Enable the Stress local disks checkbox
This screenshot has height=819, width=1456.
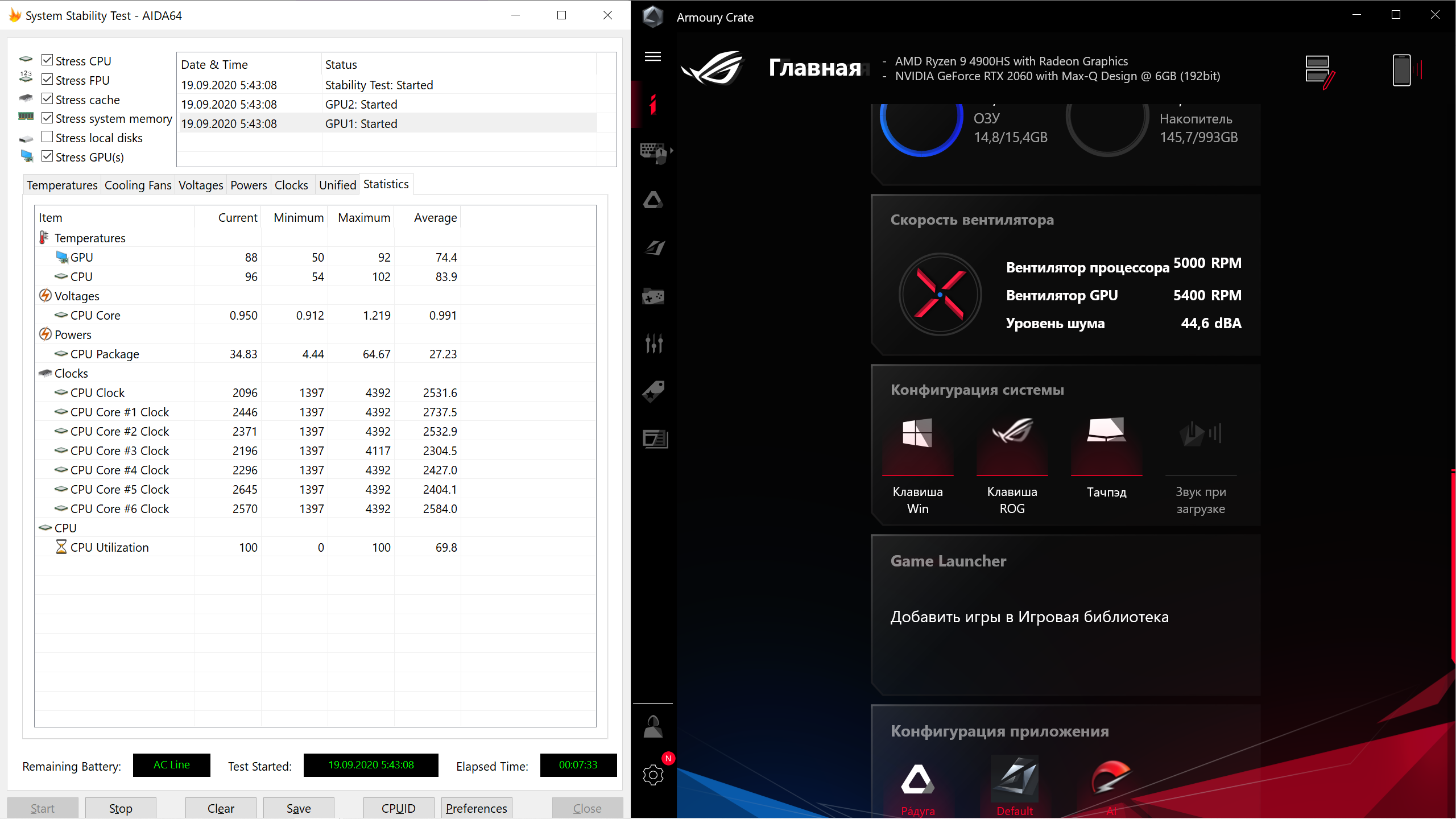pos(48,137)
